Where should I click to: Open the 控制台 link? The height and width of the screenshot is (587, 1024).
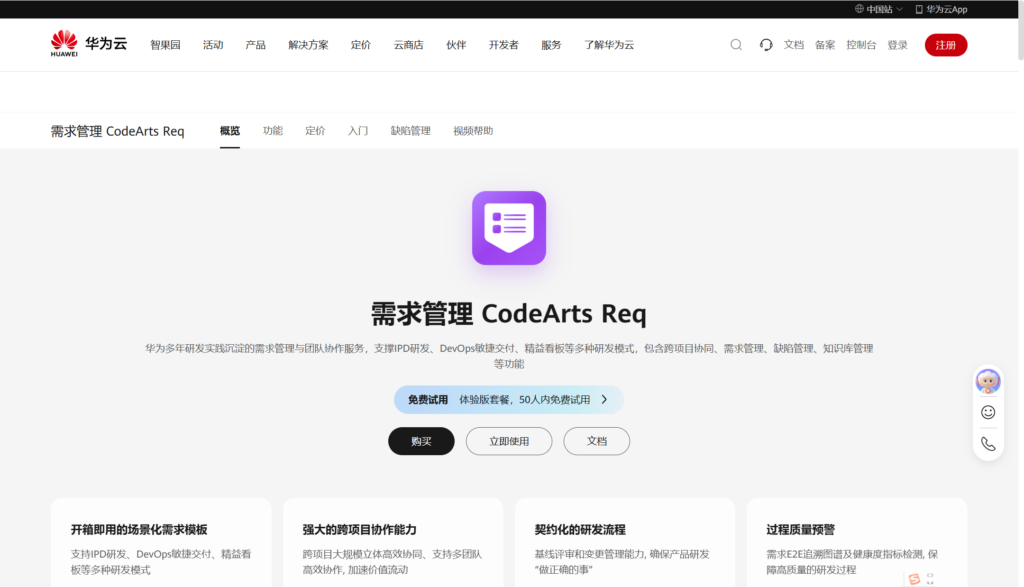coord(861,45)
